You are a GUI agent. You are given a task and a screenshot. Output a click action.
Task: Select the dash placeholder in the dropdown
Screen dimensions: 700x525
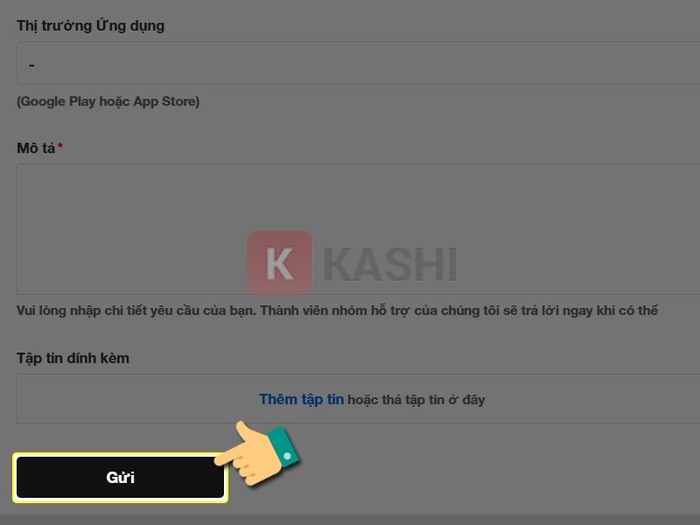click(31, 66)
